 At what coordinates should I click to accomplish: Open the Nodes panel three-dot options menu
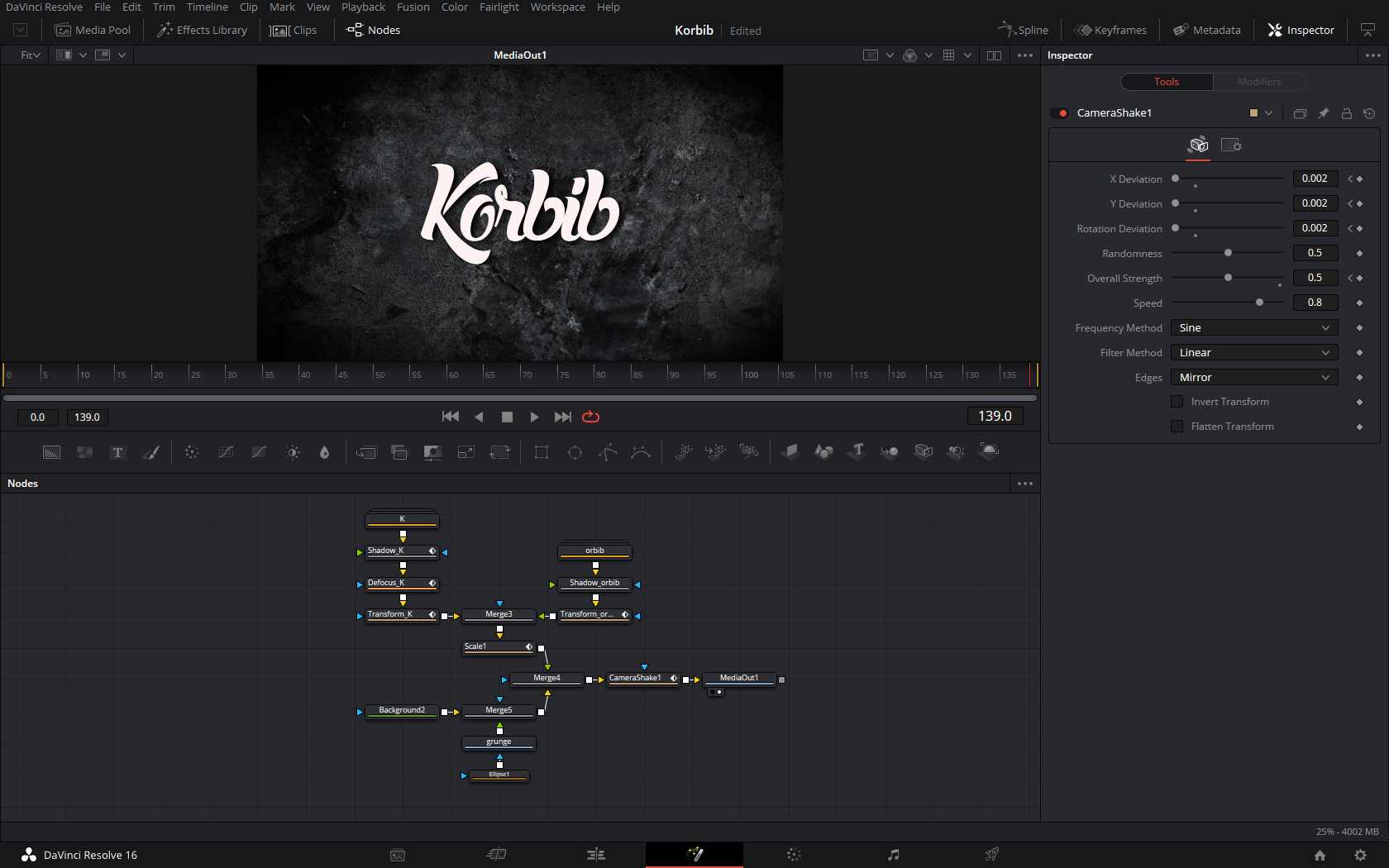[x=1025, y=484]
